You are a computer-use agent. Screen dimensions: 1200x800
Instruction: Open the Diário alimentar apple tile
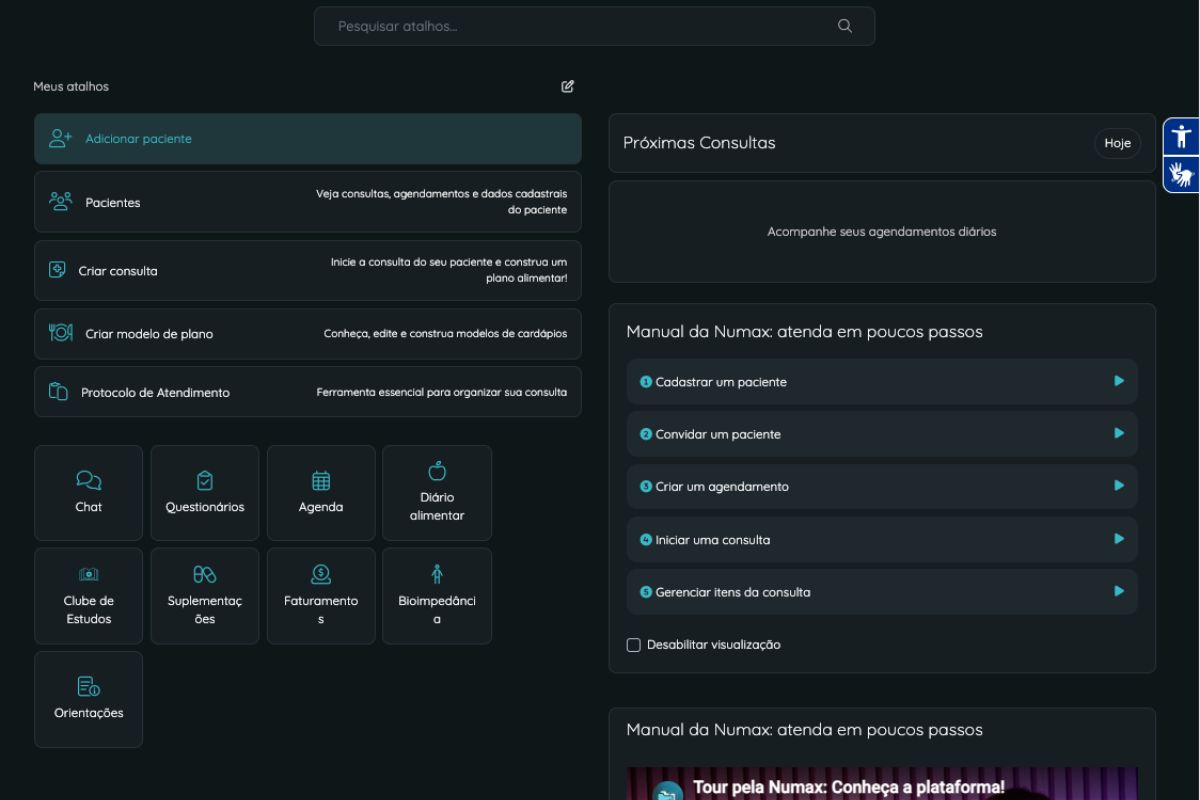437,493
